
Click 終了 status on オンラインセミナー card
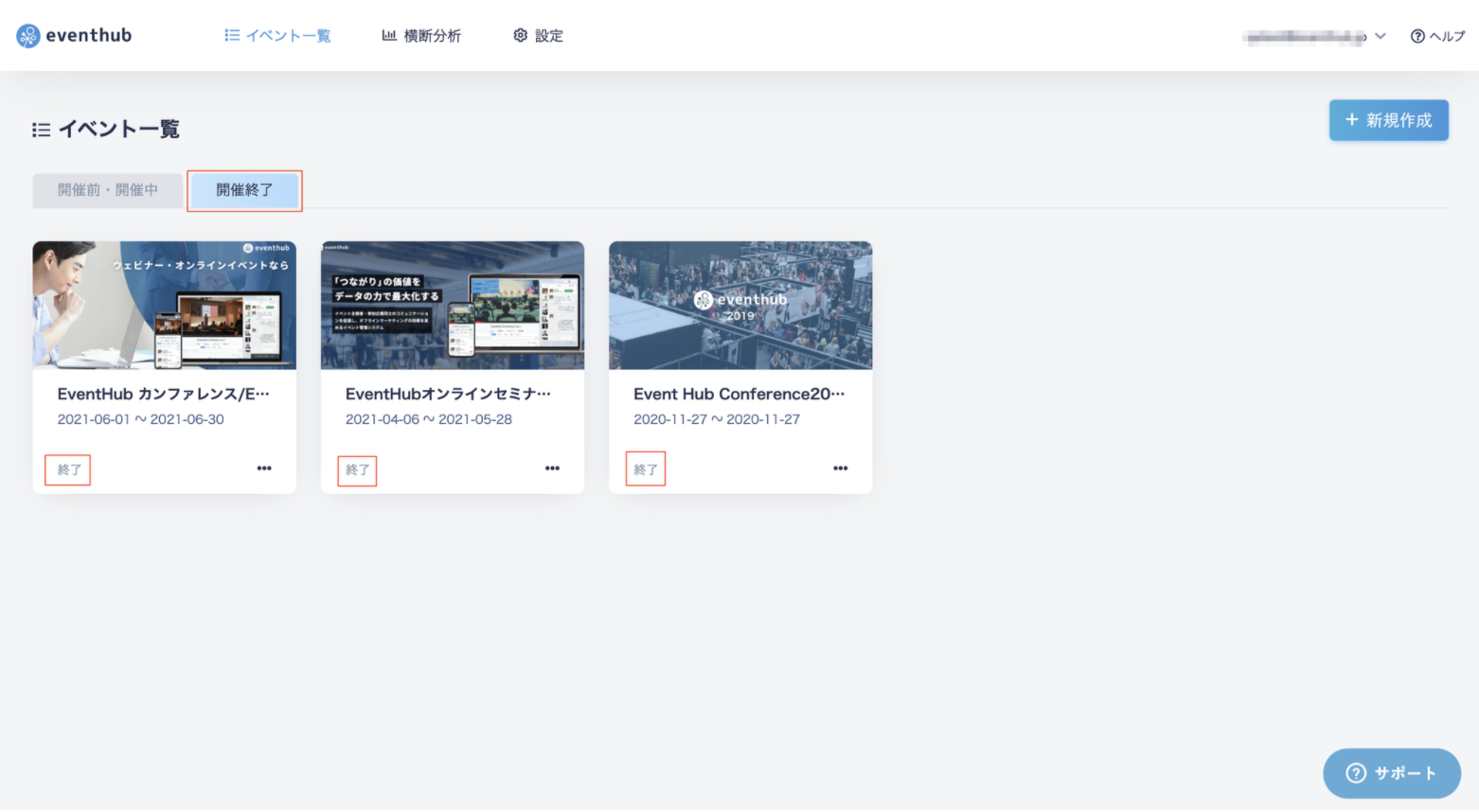pos(357,470)
